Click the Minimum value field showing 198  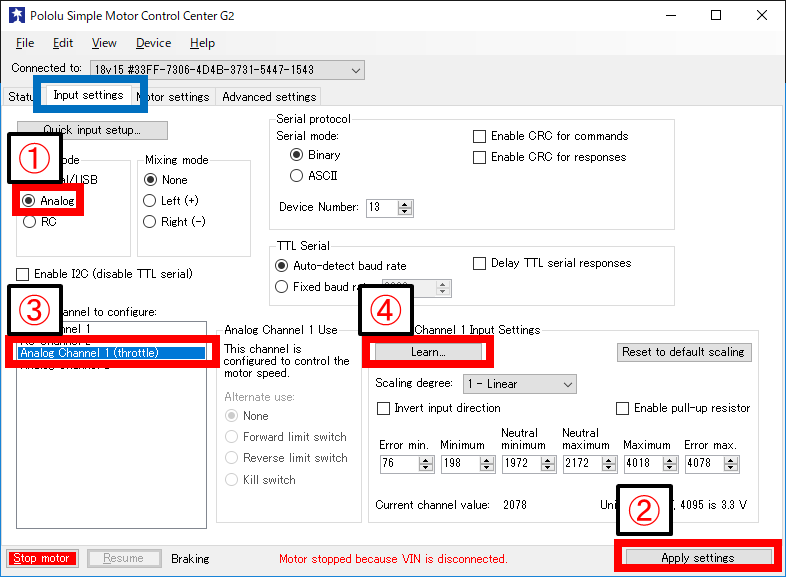pyautogui.click(x=461, y=464)
